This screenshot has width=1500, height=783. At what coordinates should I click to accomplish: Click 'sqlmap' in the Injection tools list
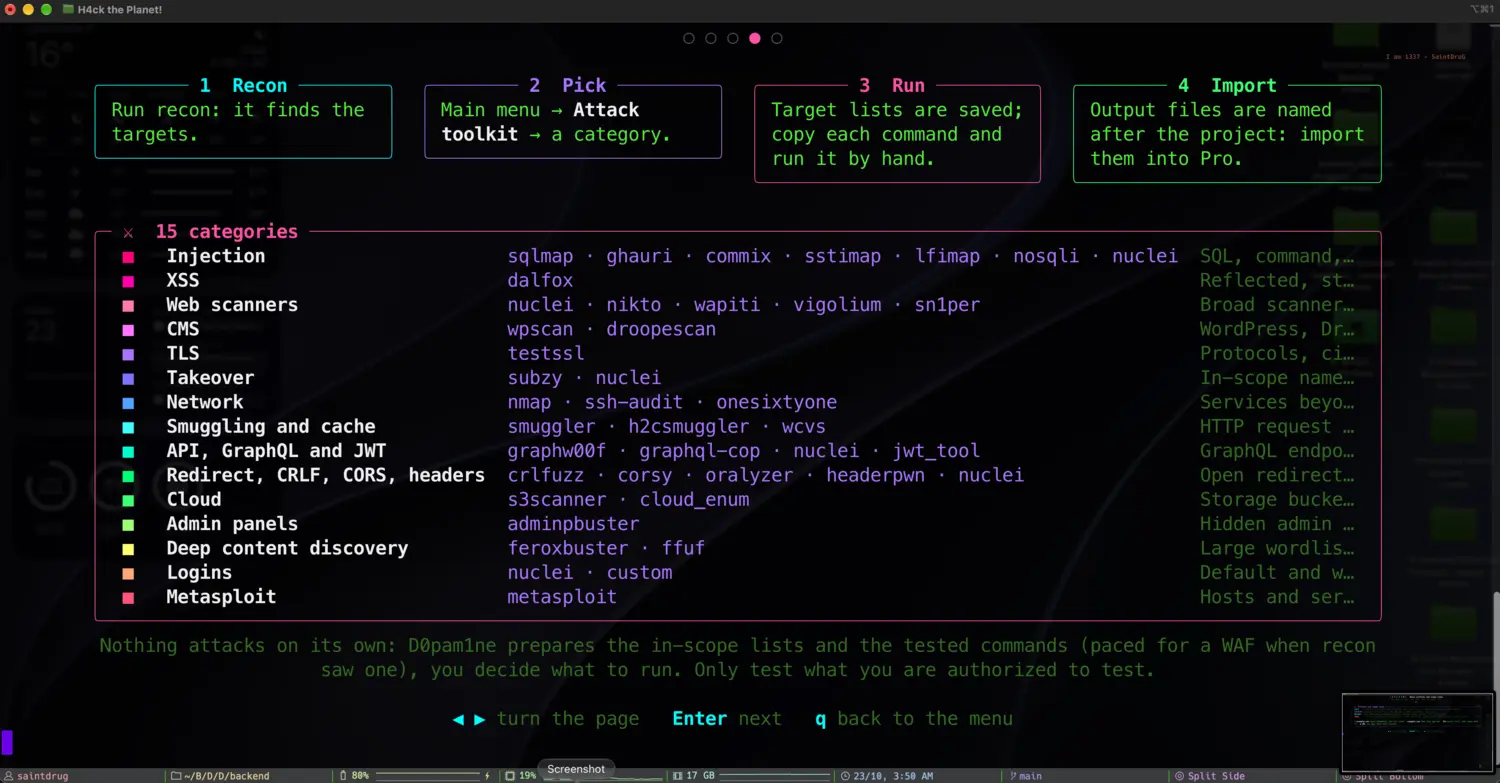[x=540, y=256]
